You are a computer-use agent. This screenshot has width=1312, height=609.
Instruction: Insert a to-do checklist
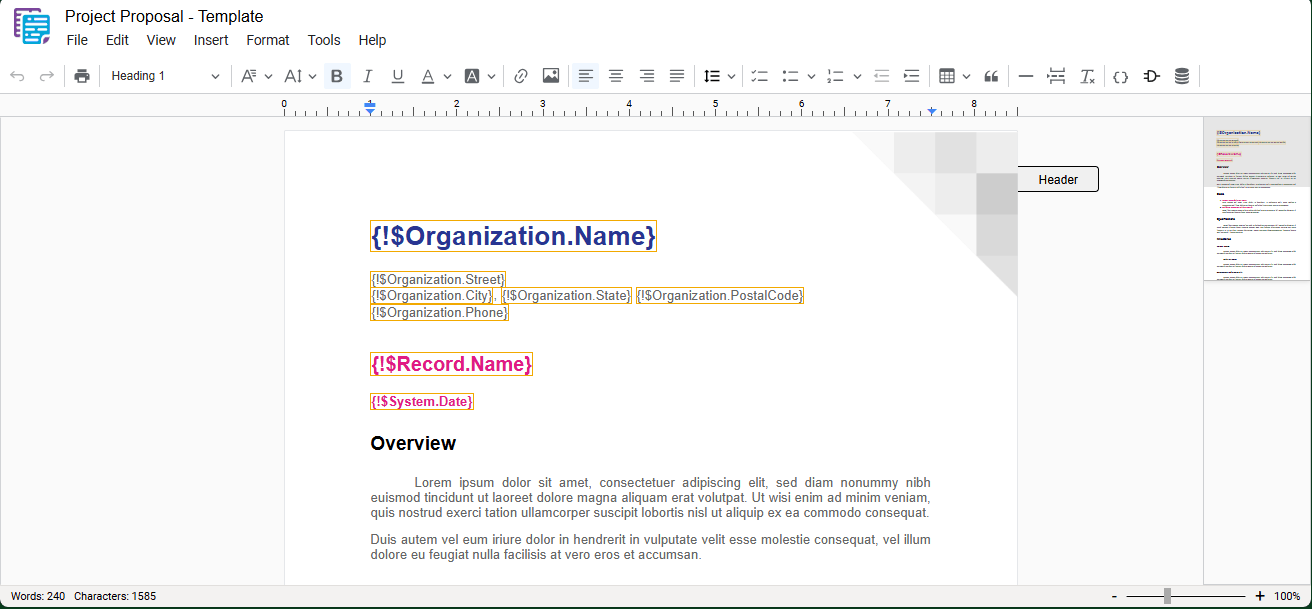pyautogui.click(x=759, y=76)
